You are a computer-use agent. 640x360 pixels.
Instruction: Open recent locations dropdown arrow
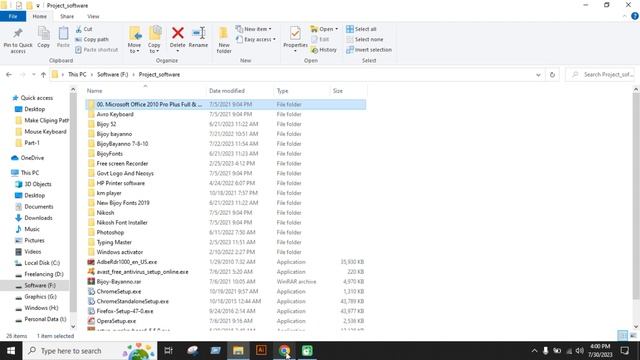pyautogui.click(x=33, y=75)
